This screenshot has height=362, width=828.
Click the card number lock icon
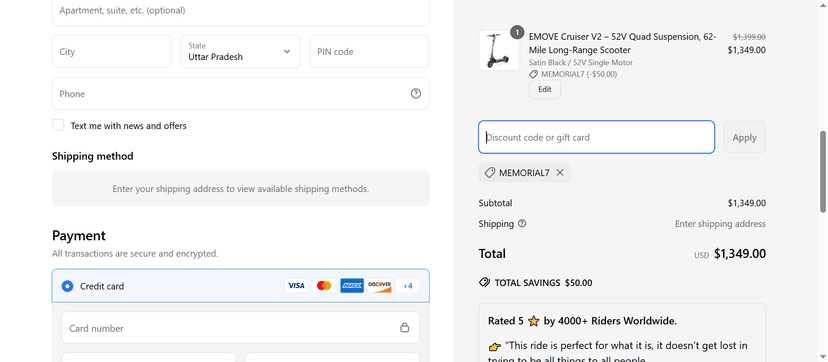click(404, 328)
